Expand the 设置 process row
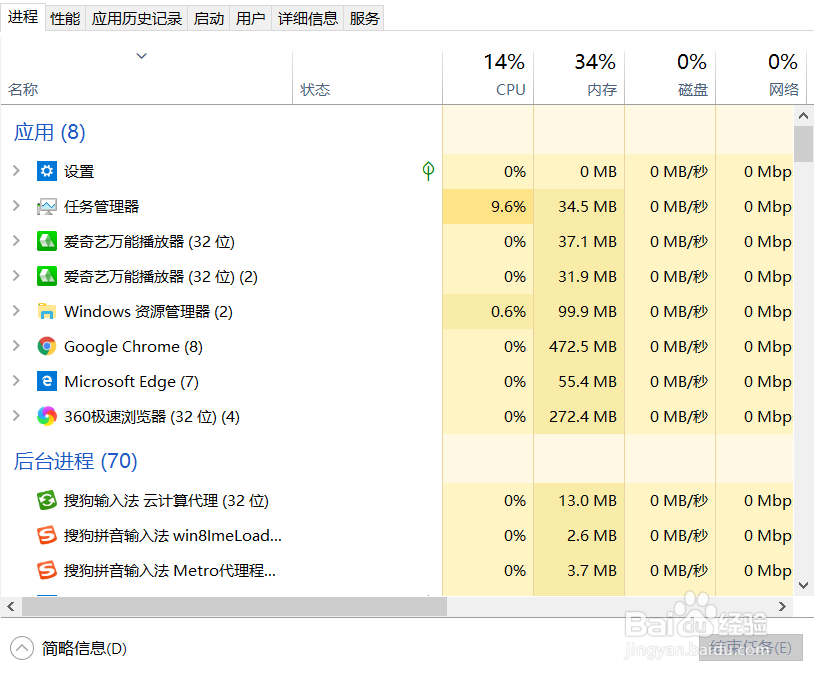814x678 pixels. point(16,170)
